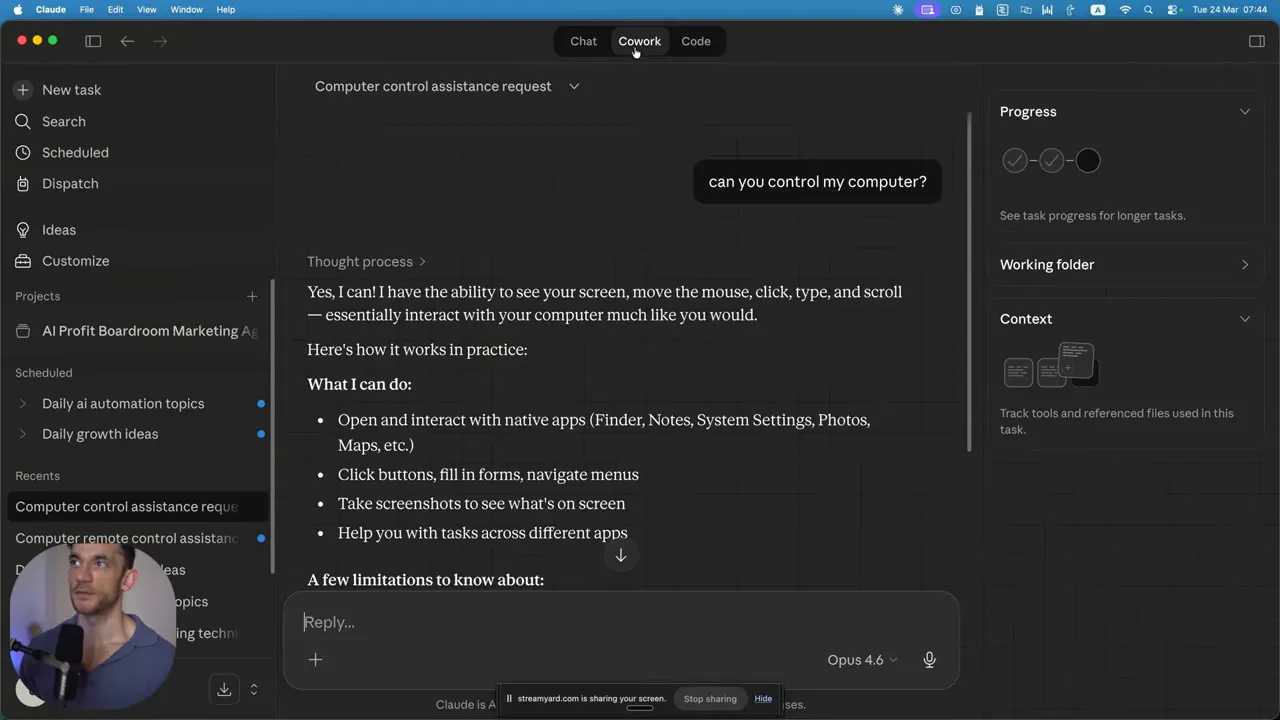Select the Cowork tab
The image size is (1280, 720).
click(639, 41)
